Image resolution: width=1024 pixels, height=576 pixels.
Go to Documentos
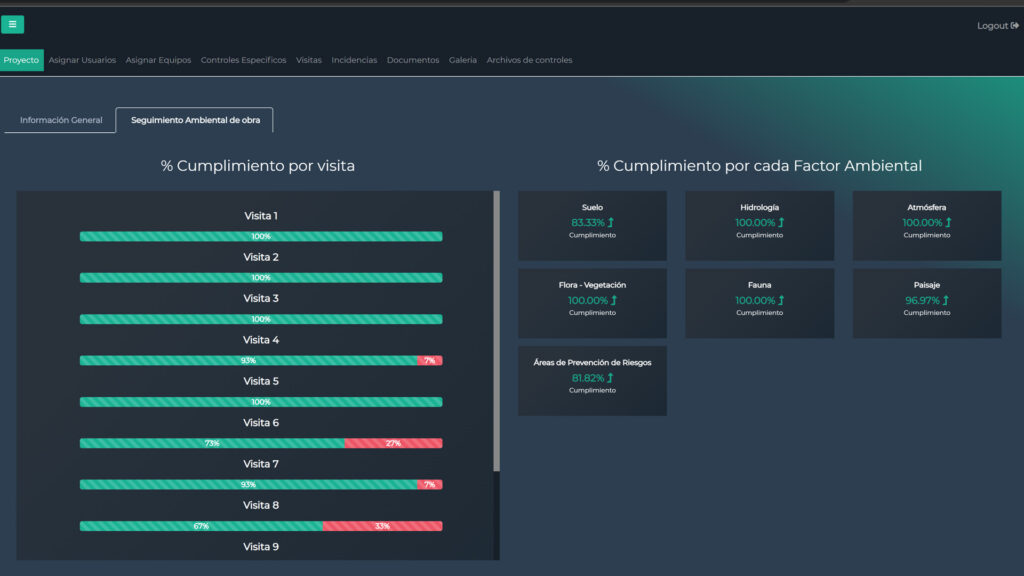pyautogui.click(x=413, y=60)
